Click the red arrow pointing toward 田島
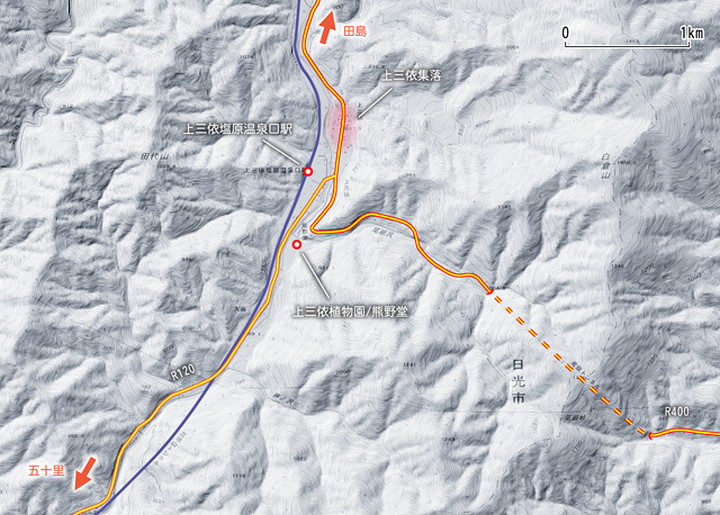Image resolution: width=720 pixels, height=515 pixels. pyautogui.click(x=328, y=28)
